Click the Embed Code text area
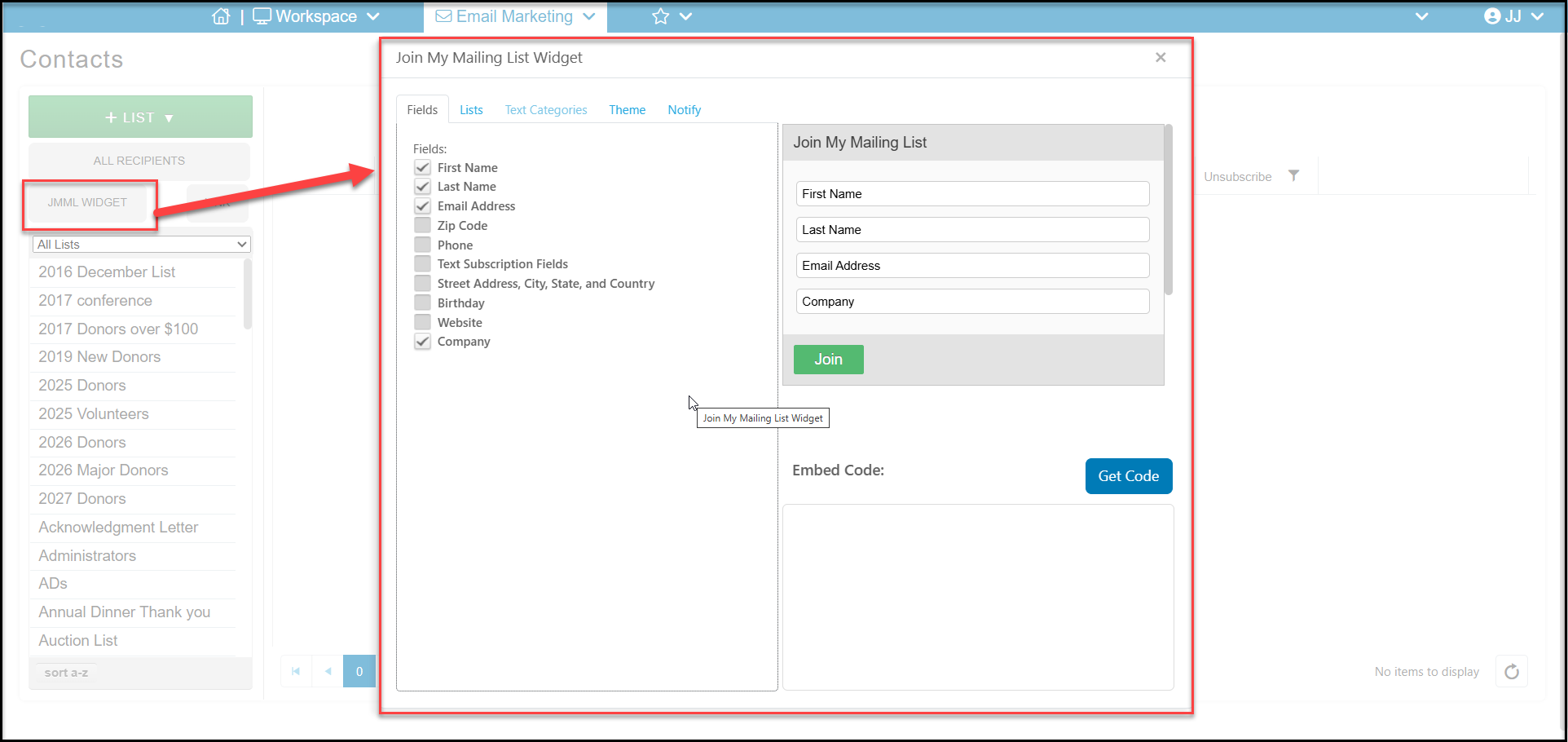The height and width of the screenshot is (742, 1568). click(x=978, y=597)
